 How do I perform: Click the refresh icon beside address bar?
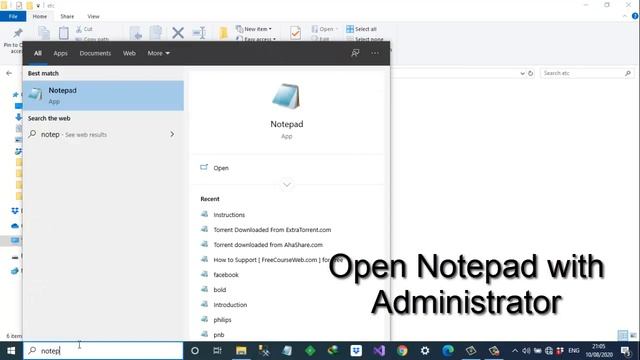click(530, 73)
